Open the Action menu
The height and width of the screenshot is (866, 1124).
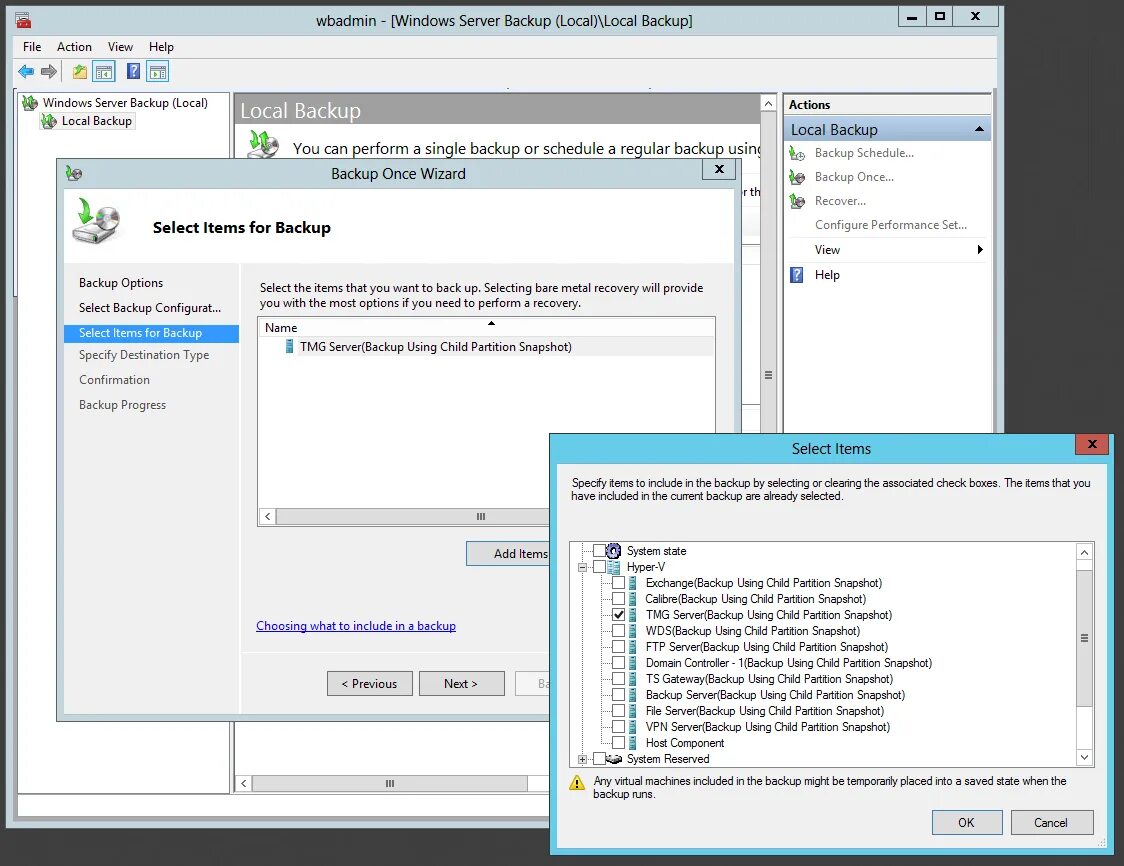75,47
